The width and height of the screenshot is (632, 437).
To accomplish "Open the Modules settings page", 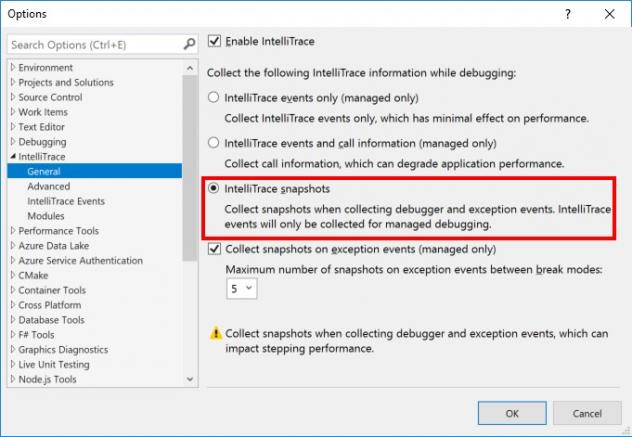I will [46, 216].
